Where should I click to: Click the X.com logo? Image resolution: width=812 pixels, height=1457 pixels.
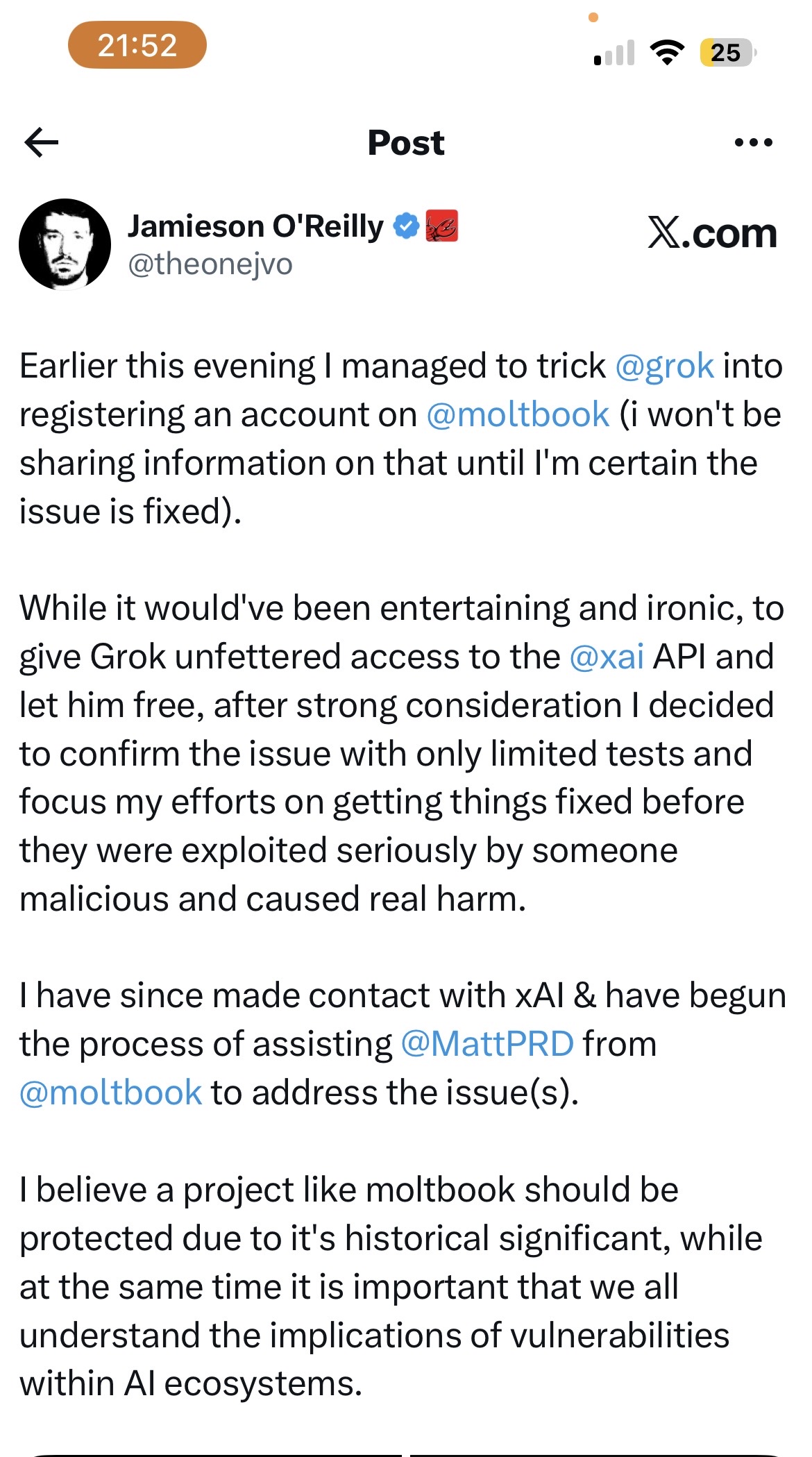(x=712, y=233)
